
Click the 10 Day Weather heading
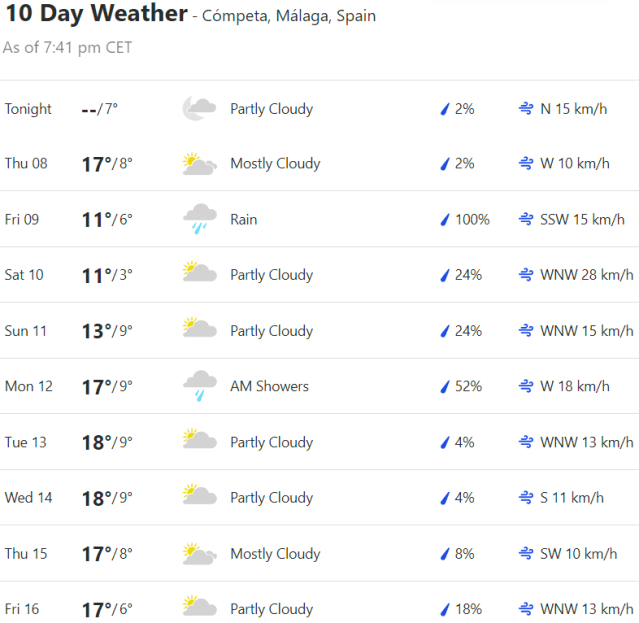(x=96, y=14)
